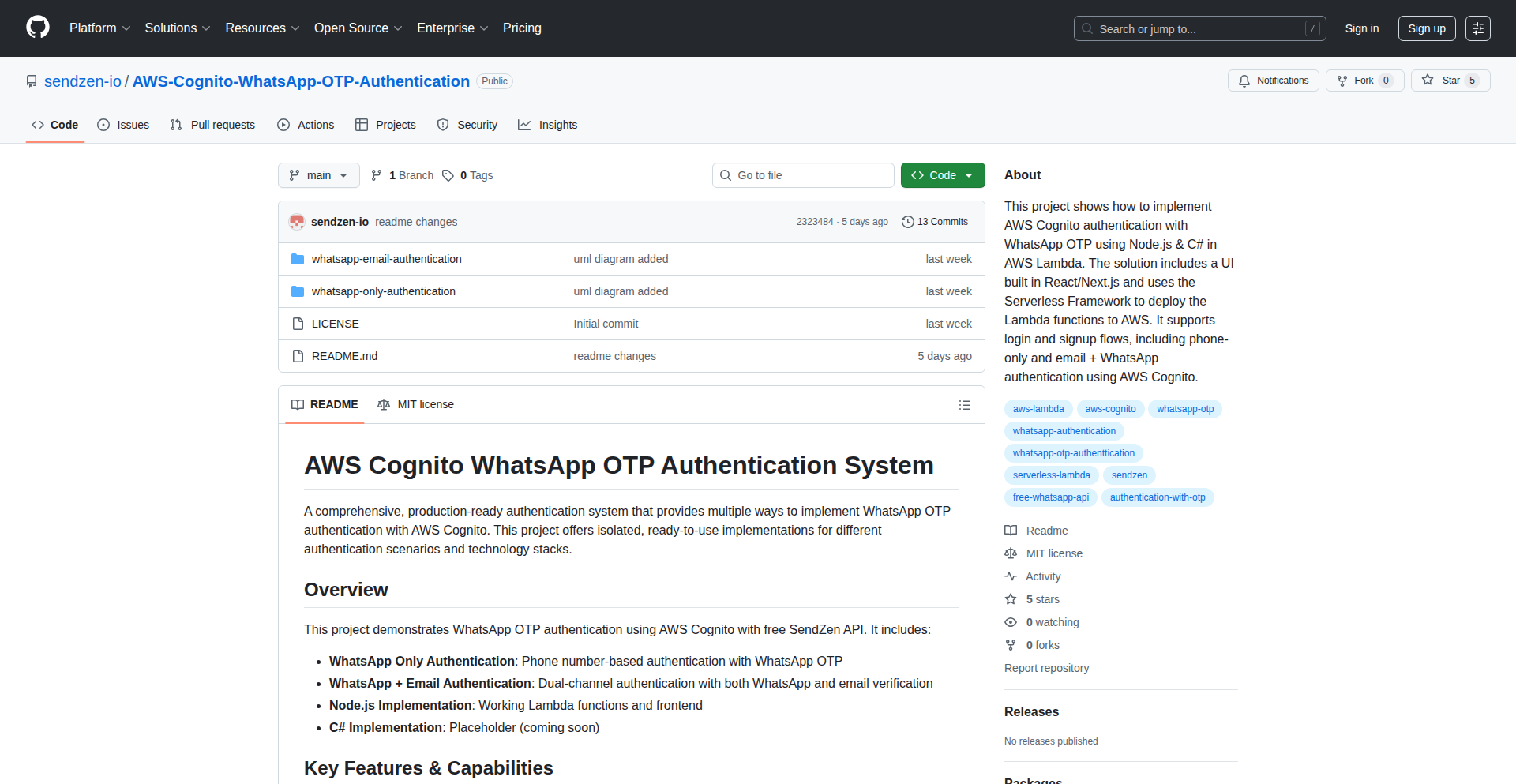The width and height of the screenshot is (1516, 784).
Task: Open the README outline list icon
Action: click(x=964, y=405)
